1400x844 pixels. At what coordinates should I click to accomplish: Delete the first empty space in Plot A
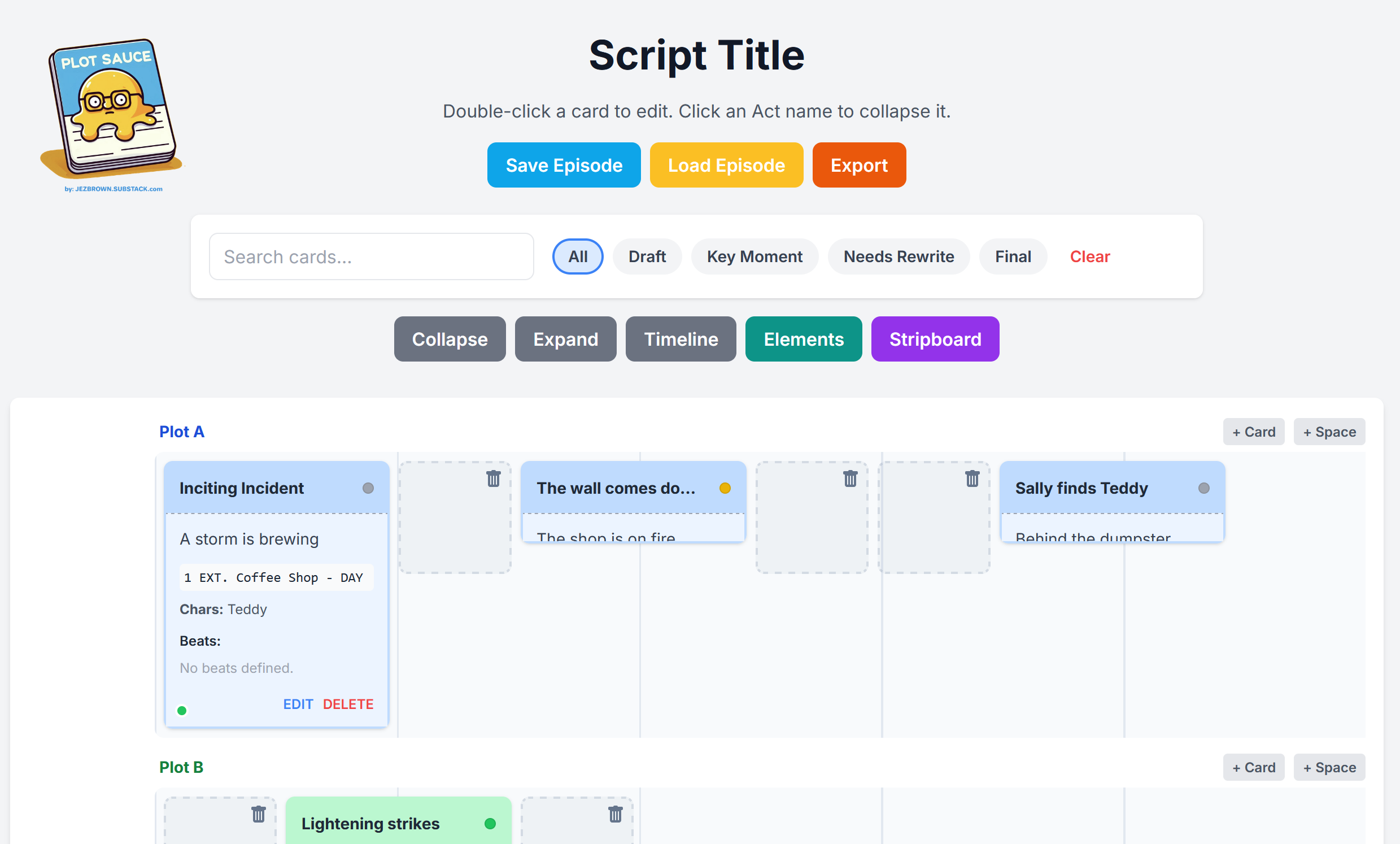point(493,478)
